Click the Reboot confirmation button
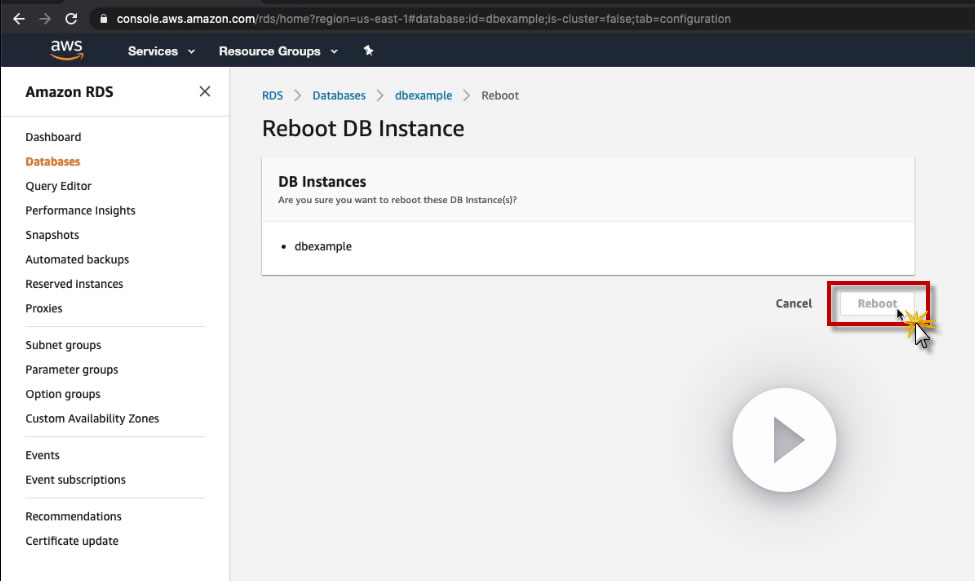The height and width of the screenshot is (581, 975). (x=877, y=303)
